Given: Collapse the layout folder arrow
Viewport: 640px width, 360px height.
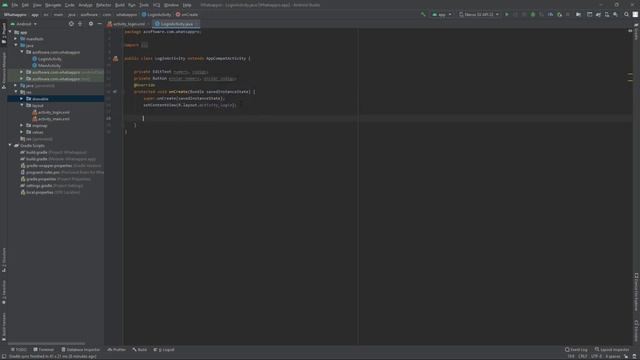Looking at the screenshot, I should point(22,105).
